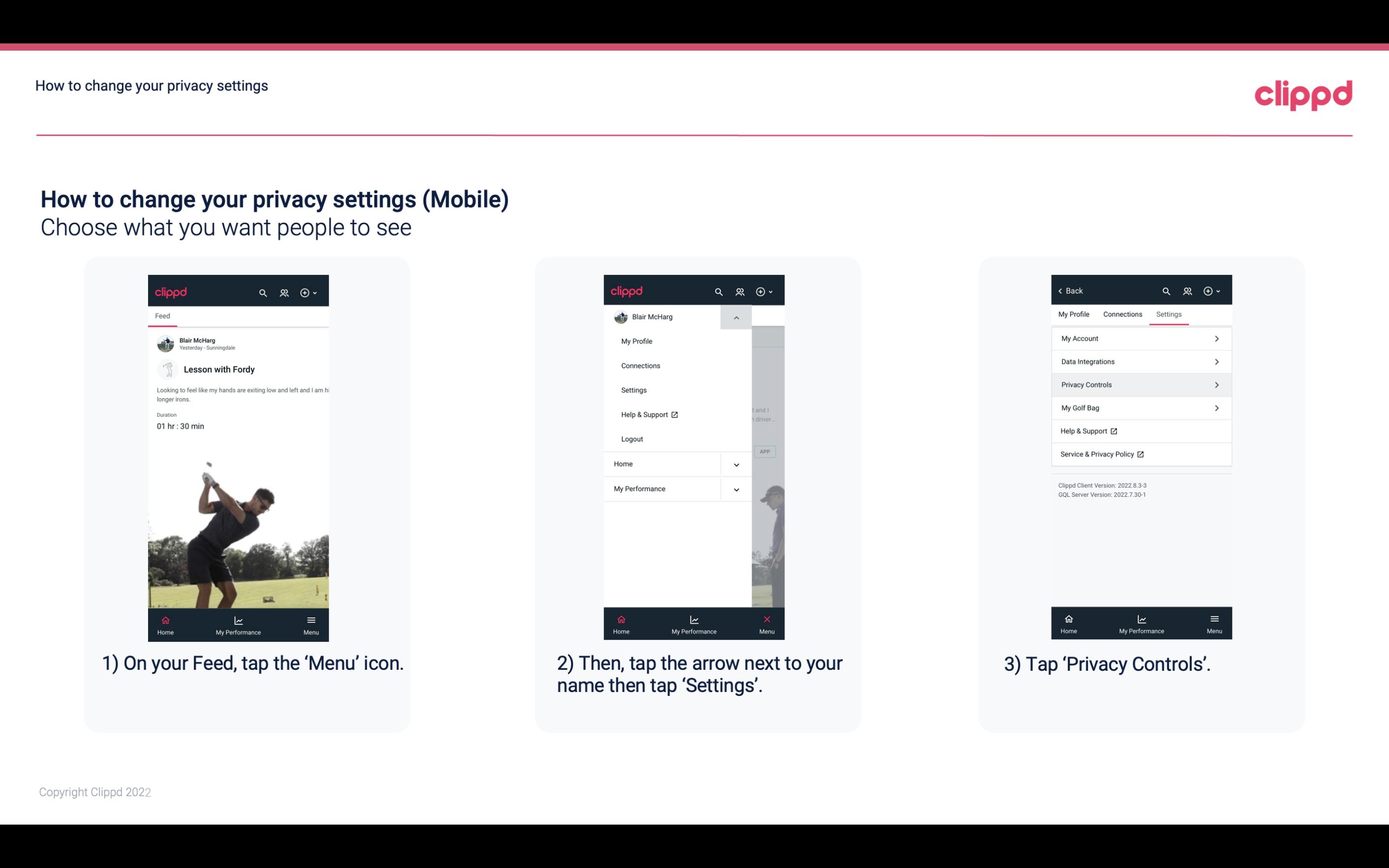Viewport: 1389px width, 868px height.
Task: Open Privacy Controls in the Settings menu
Action: click(1139, 384)
